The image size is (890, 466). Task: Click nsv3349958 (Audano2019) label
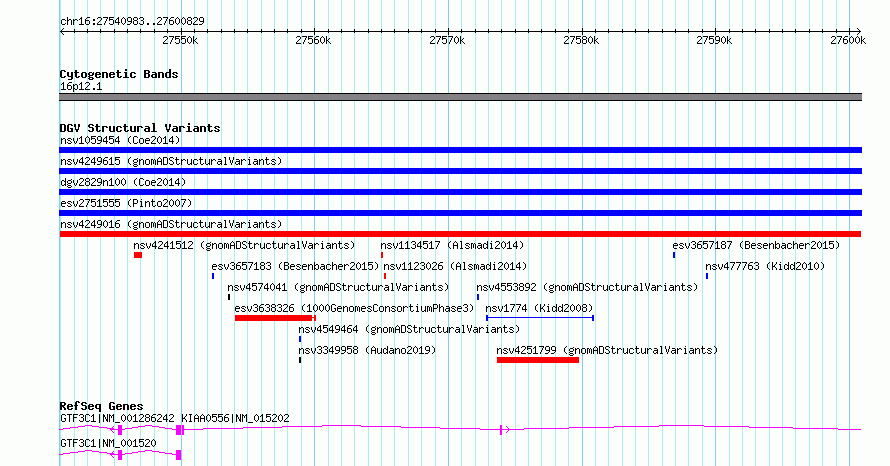(367, 350)
